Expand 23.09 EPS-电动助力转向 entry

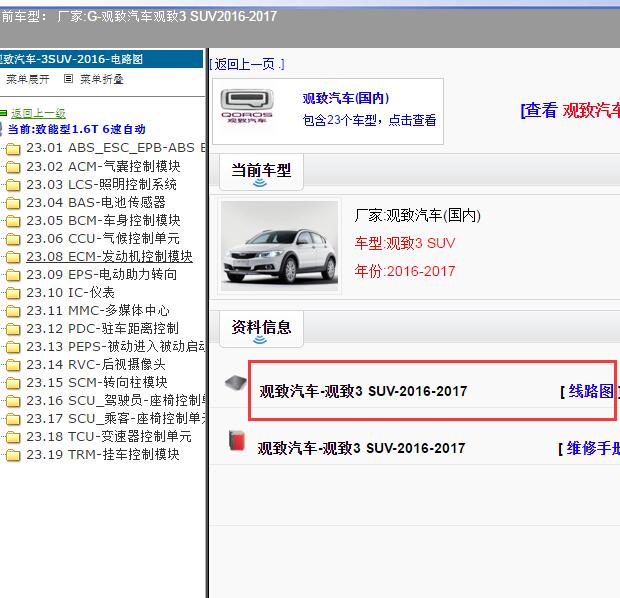tap(101, 274)
